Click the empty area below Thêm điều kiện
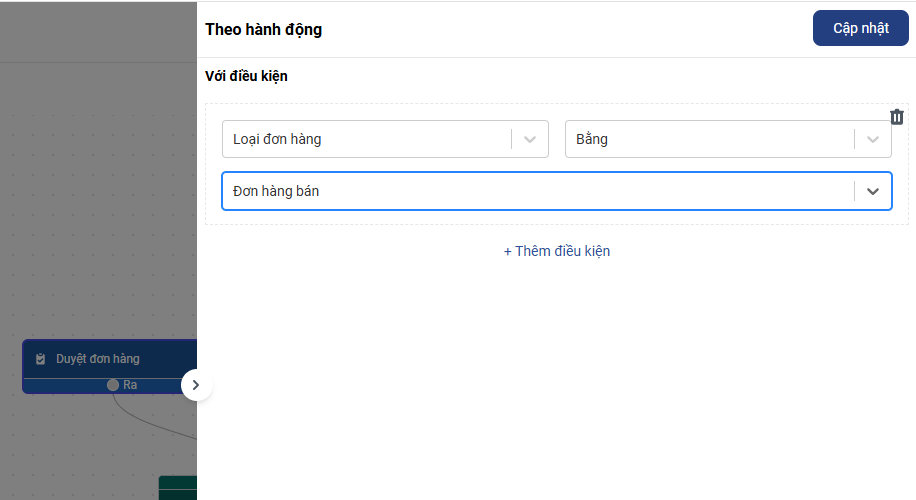Image resolution: width=916 pixels, height=500 pixels. coord(556,380)
